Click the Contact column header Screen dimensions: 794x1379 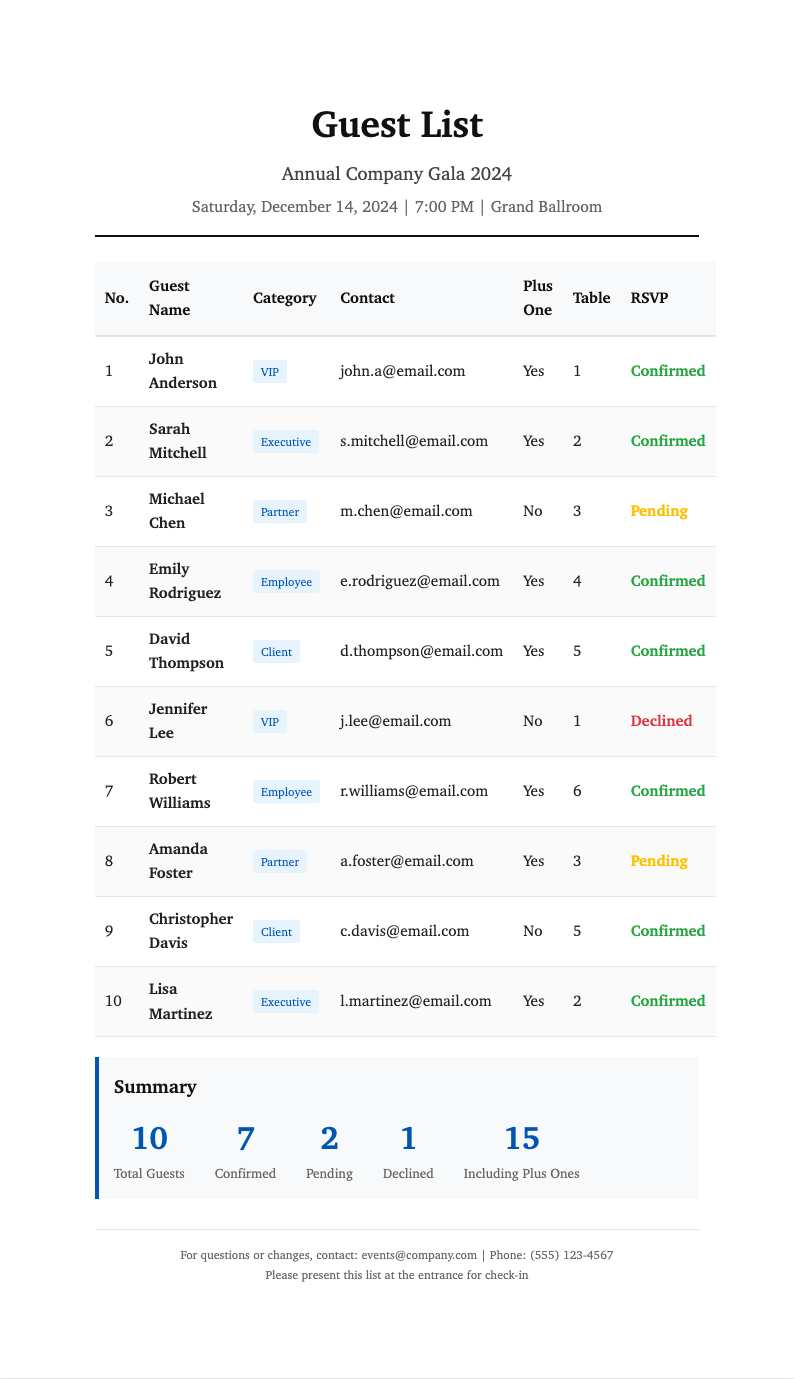[367, 298]
